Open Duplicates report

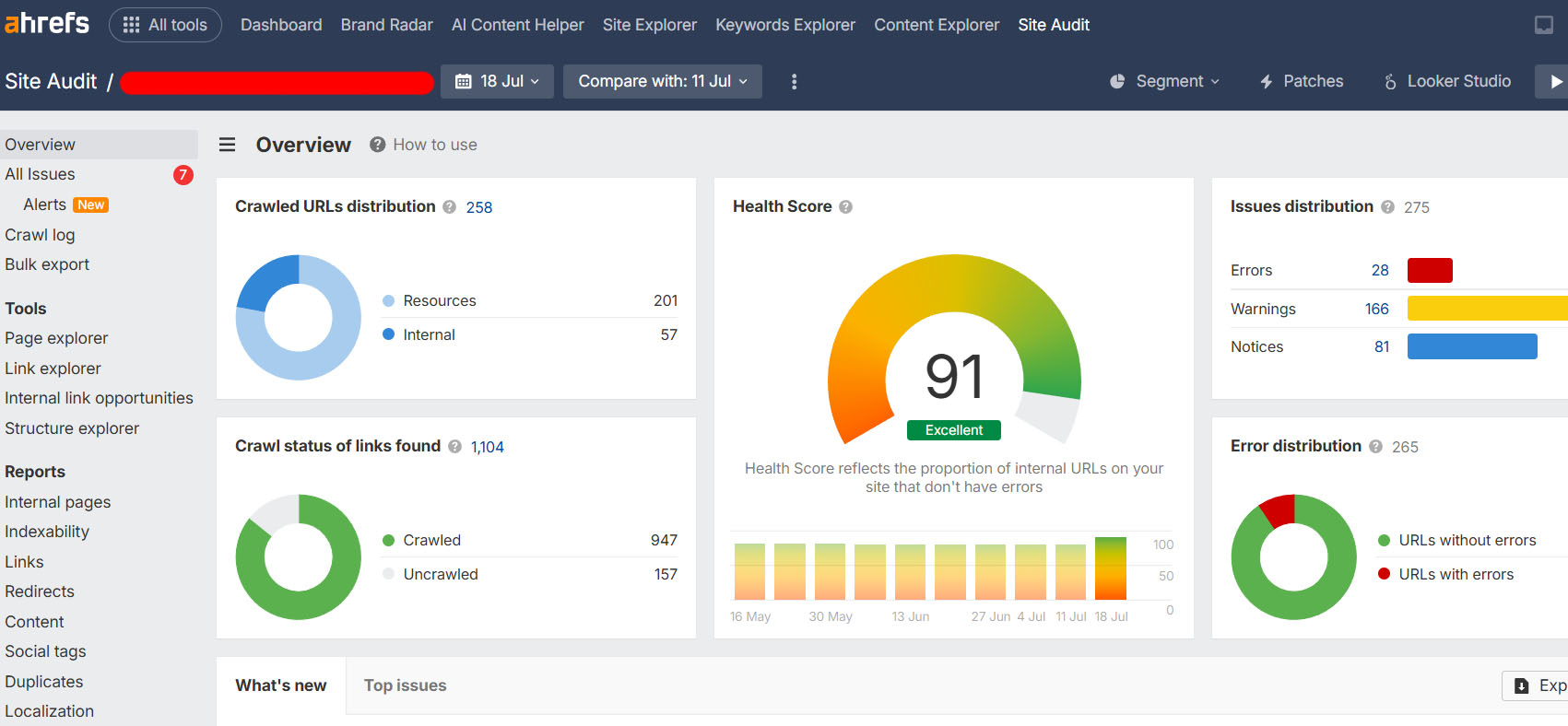click(x=44, y=682)
